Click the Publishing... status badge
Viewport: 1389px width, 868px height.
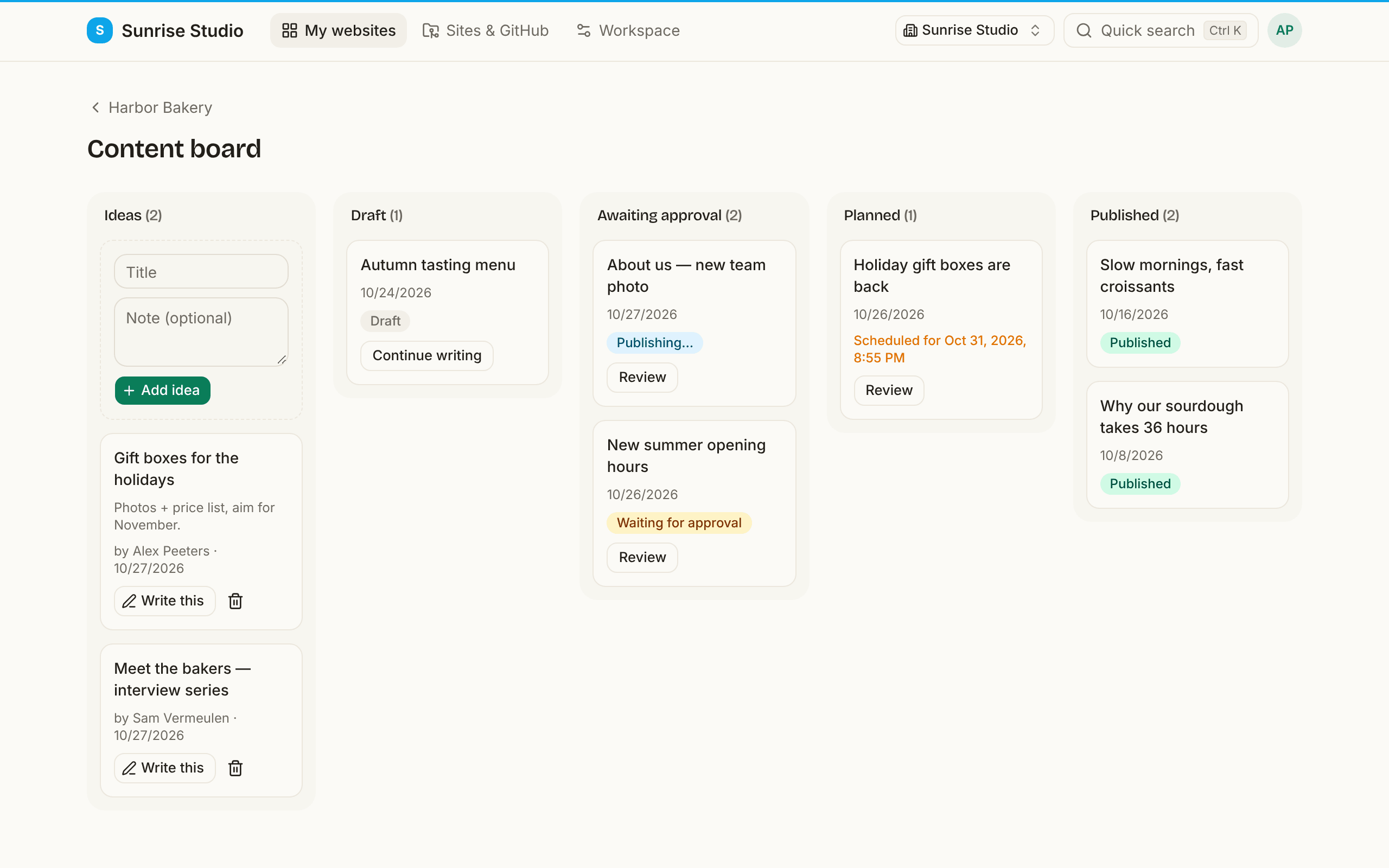pyautogui.click(x=654, y=343)
